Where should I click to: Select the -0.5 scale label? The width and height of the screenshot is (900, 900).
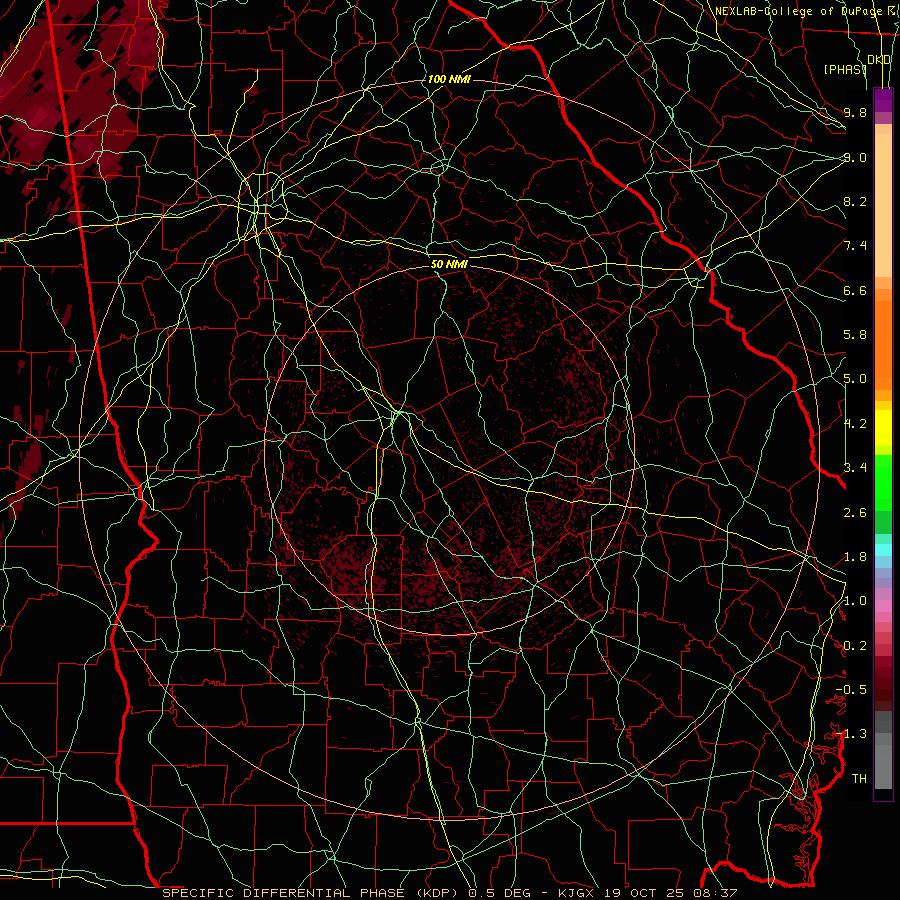click(x=851, y=690)
